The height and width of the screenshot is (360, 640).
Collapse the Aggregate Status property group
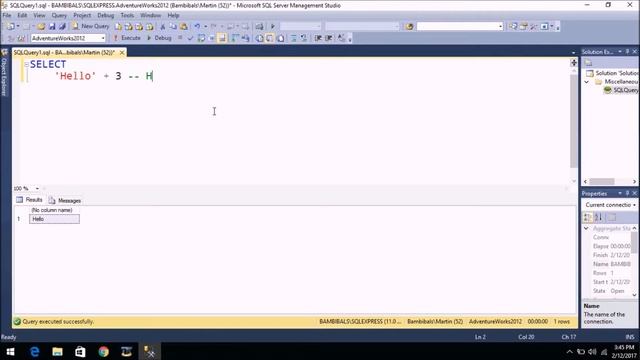tap(587, 228)
